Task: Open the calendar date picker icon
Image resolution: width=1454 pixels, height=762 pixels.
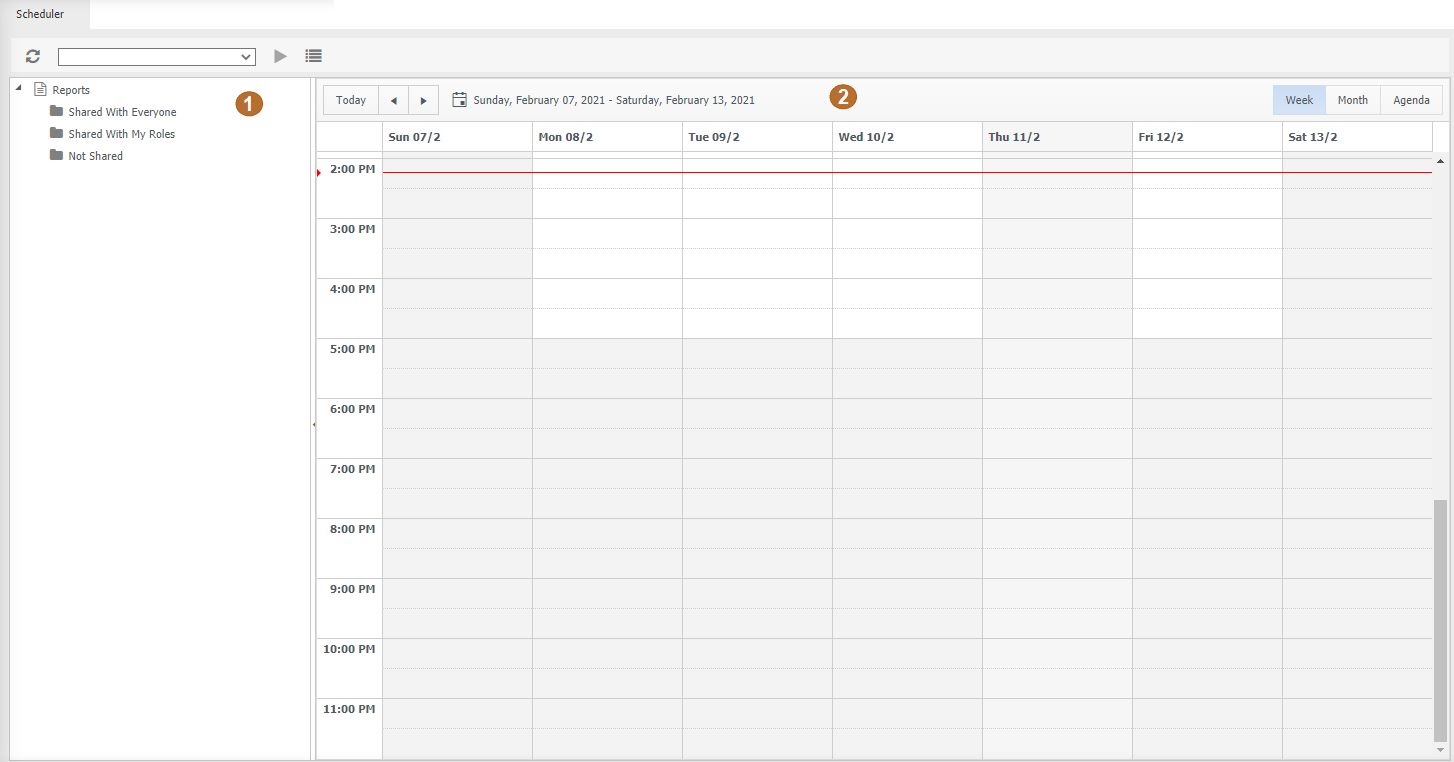Action: (460, 100)
